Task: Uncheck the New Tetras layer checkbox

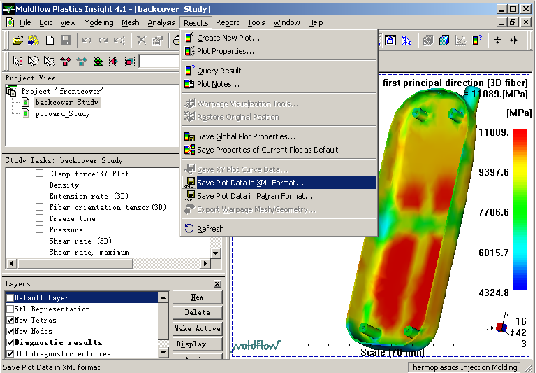Action: pyautogui.click(x=10, y=320)
